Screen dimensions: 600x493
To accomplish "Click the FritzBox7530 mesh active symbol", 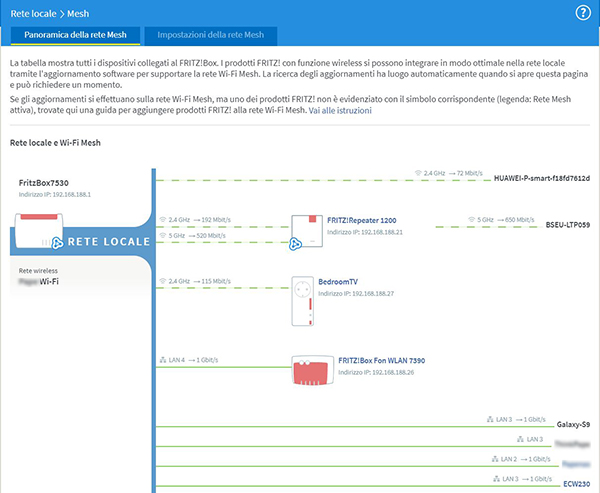I will (57, 243).
